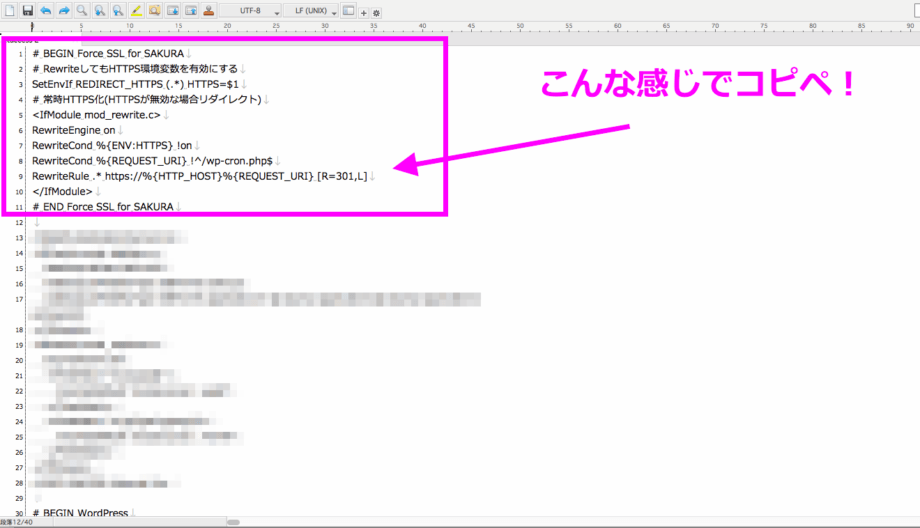Image resolution: width=920 pixels, height=528 pixels.
Task: Click the plus icon in the toolbar
Action: click(364, 12)
